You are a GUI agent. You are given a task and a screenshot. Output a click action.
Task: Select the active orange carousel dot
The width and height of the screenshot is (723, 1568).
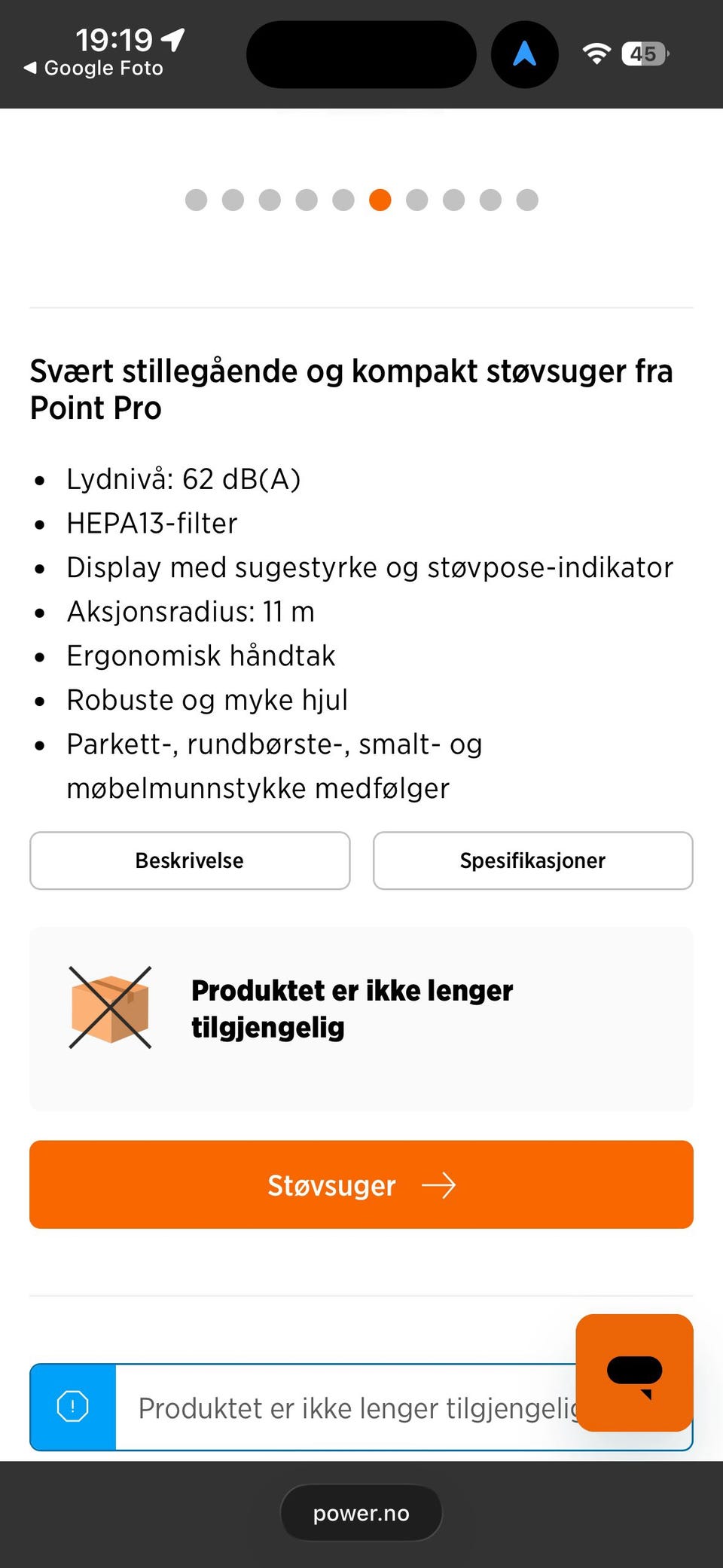tap(380, 200)
